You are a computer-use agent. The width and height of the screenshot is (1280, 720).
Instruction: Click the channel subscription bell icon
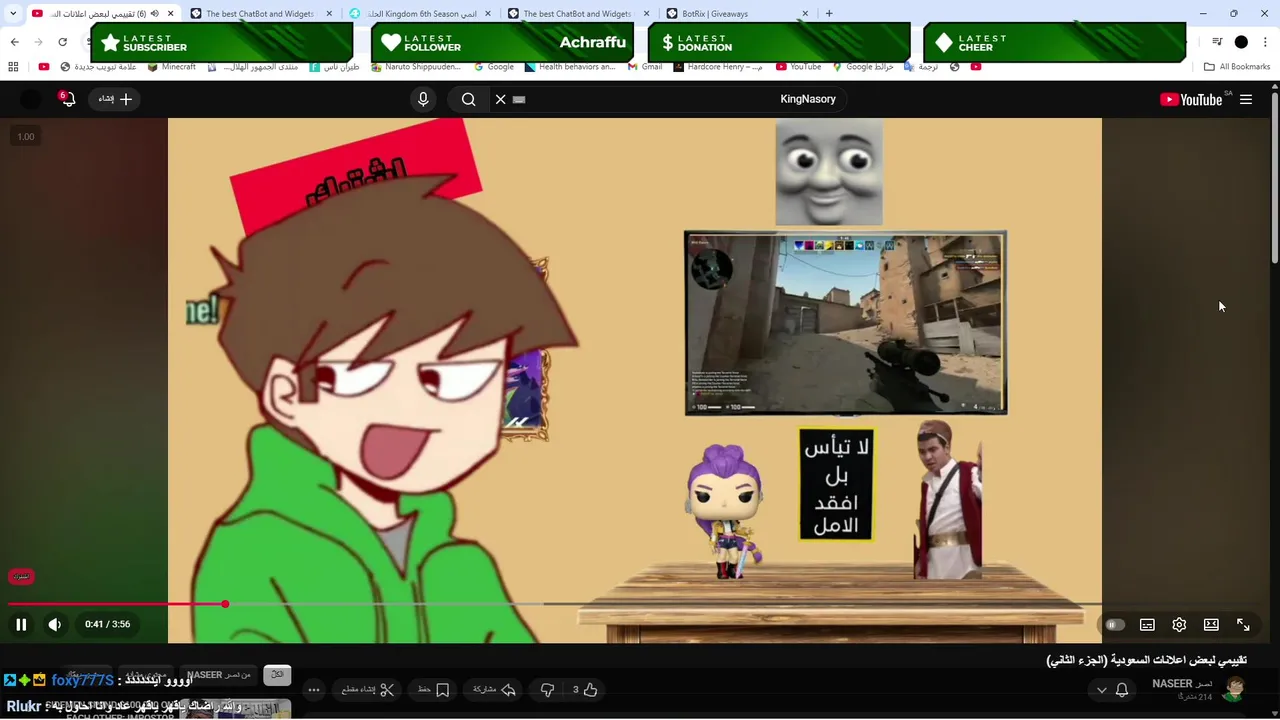[x=1122, y=690]
